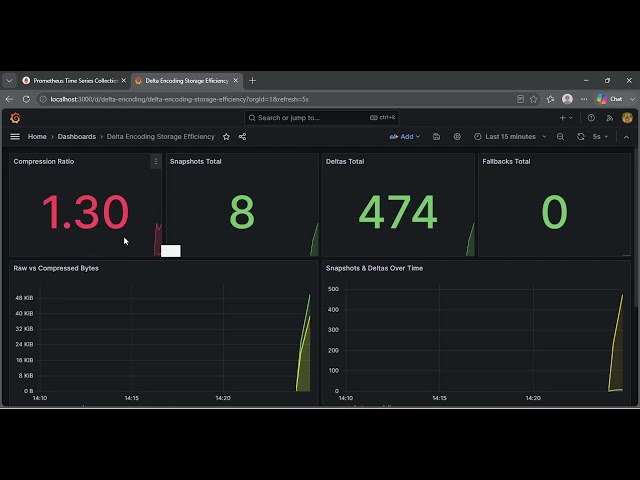Viewport: 640px width, 480px height.
Task: Open browser settings and more menu
Action: pos(584,99)
